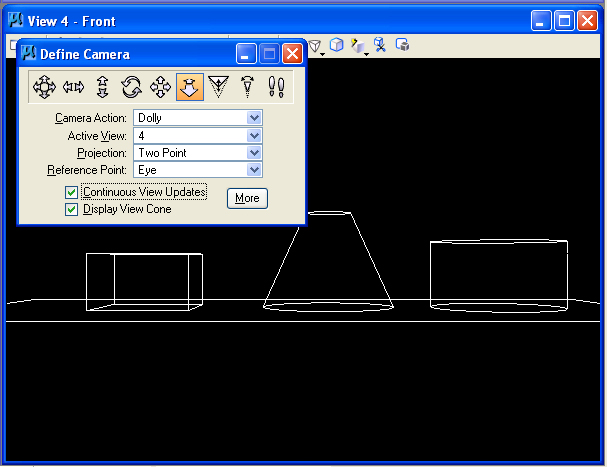Select the Lens Focal Length icon
This screenshot has width=607, height=467.
(219, 87)
